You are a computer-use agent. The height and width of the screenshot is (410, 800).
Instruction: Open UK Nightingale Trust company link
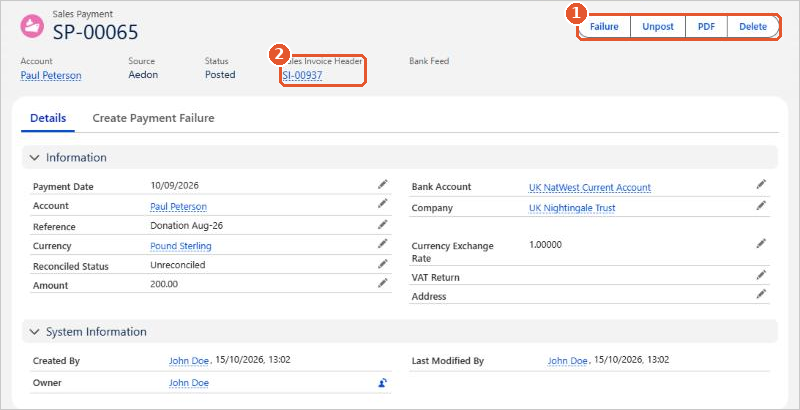tap(572, 208)
